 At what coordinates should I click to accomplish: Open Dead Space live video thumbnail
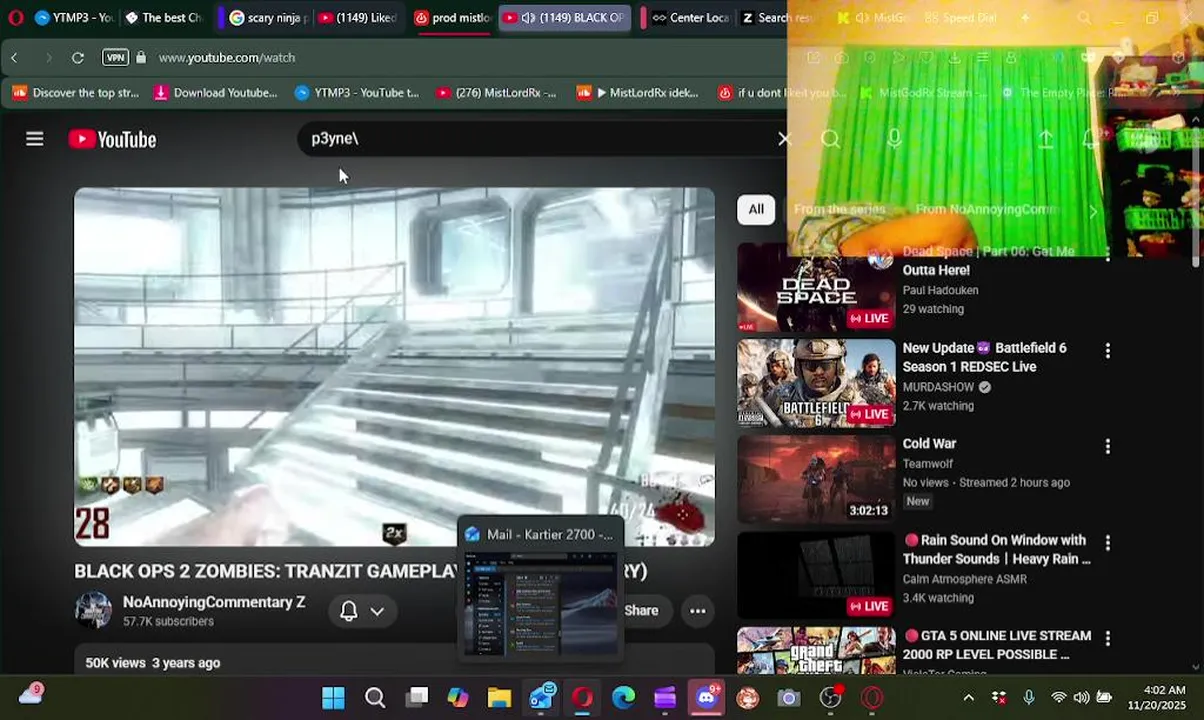(x=816, y=288)
